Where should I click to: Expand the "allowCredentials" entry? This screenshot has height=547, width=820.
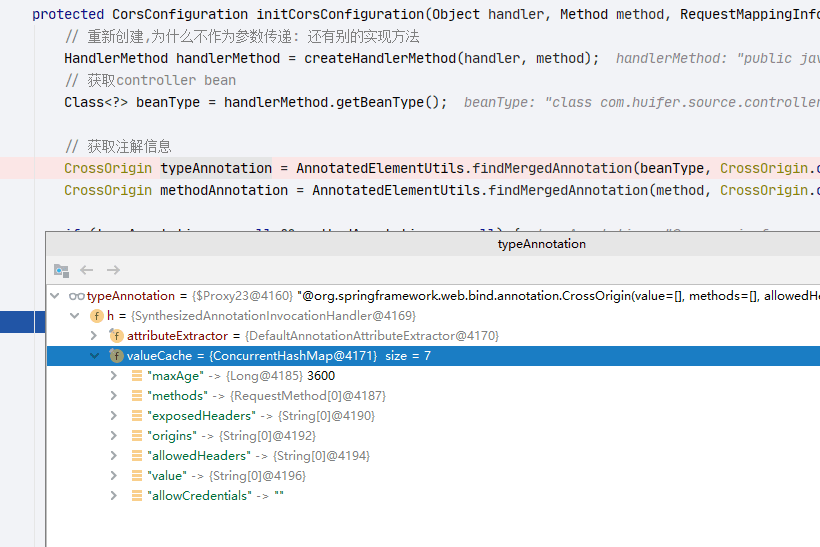pos(113,496)
